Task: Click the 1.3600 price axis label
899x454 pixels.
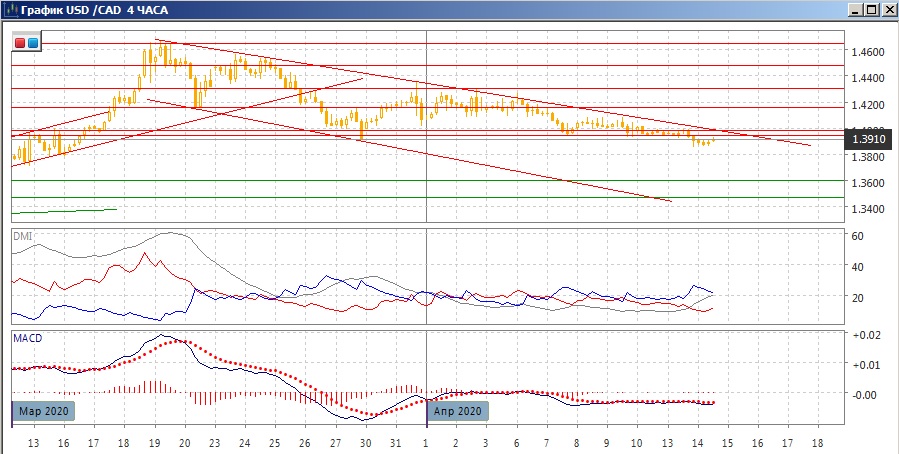Action: click(x=869, y=183)
